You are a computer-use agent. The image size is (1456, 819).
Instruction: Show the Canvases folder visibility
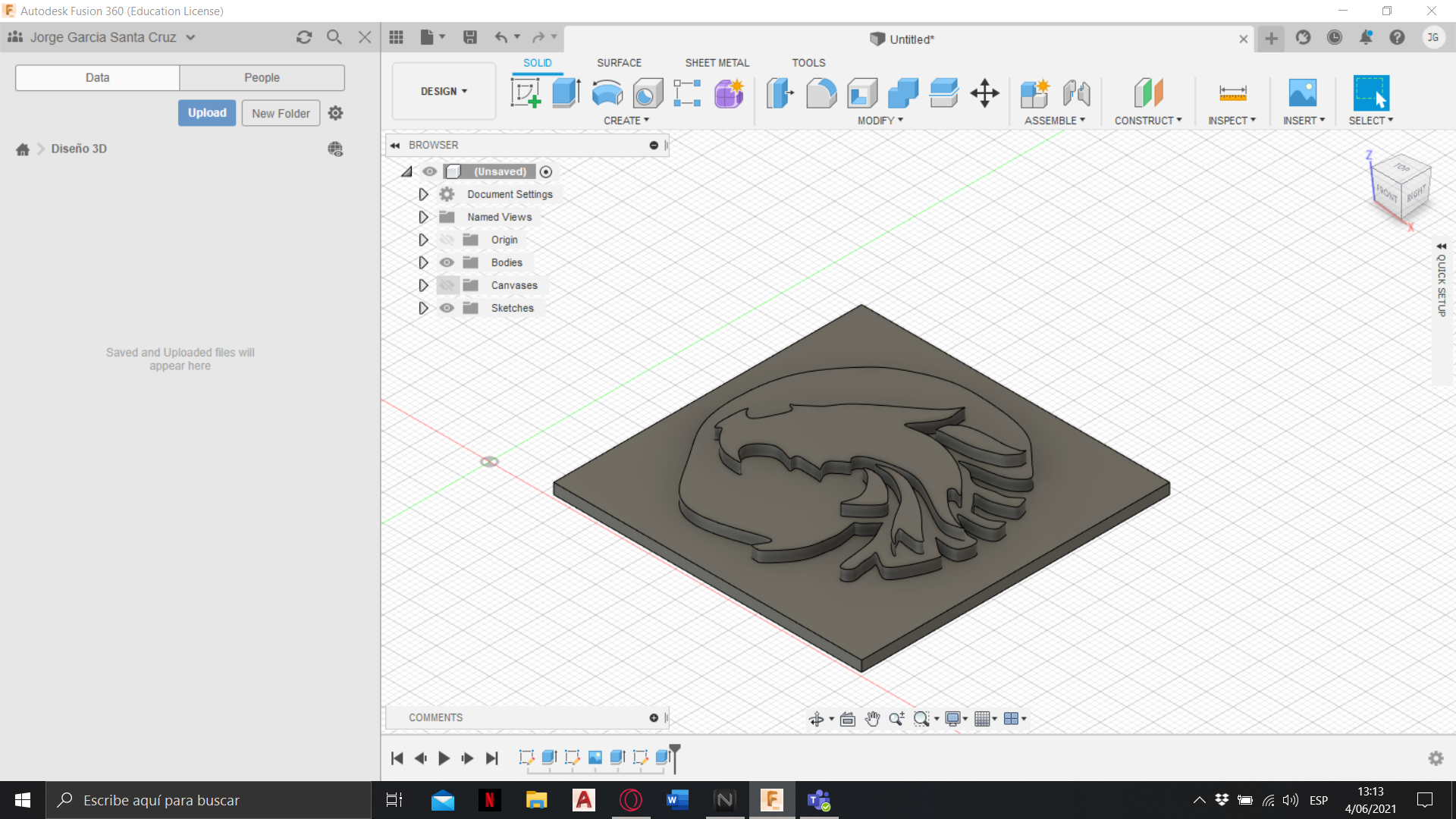pos(447,285)
